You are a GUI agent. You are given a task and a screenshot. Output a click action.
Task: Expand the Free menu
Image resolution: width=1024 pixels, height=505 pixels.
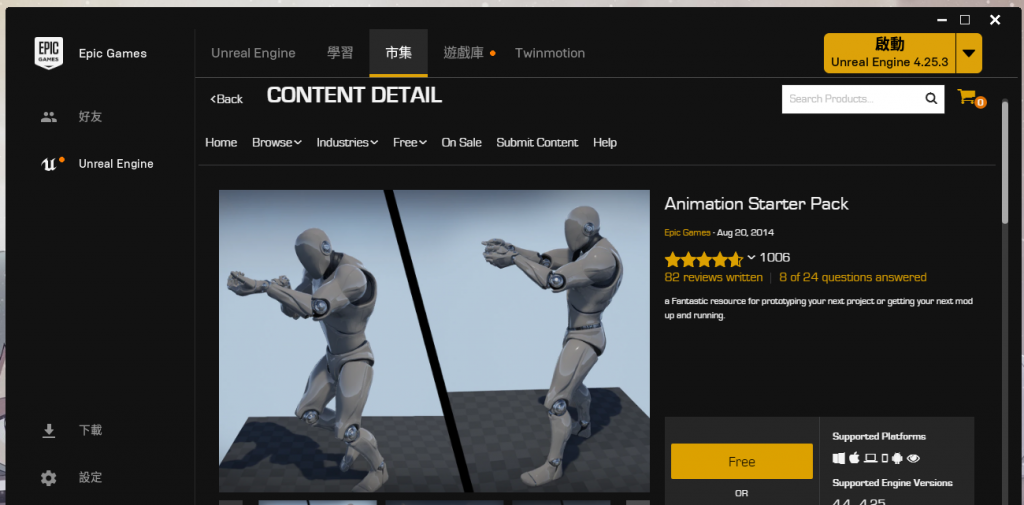[x=410, y=142]
